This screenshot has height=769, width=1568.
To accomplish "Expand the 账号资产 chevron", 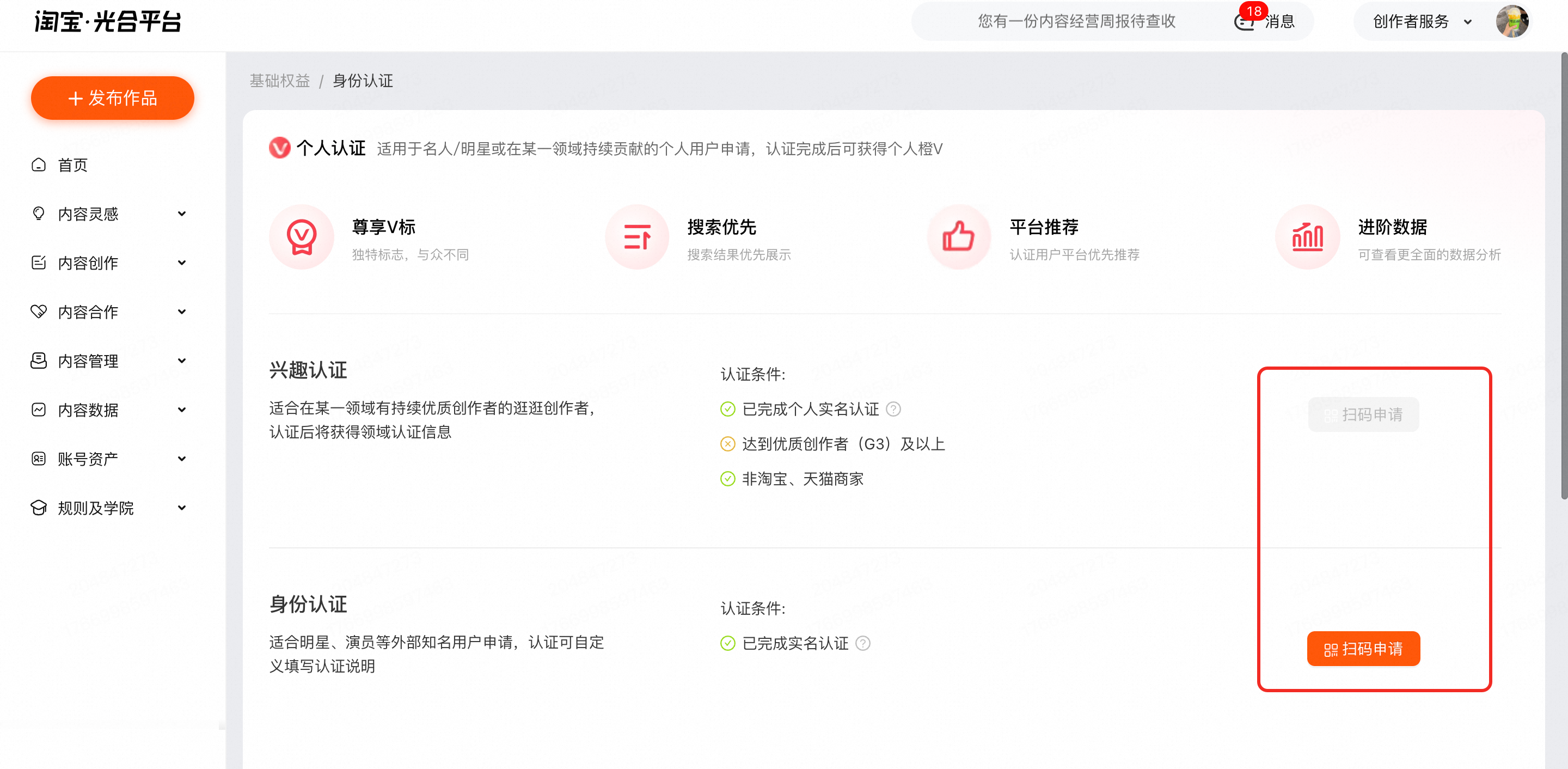I will click(181, 459).
